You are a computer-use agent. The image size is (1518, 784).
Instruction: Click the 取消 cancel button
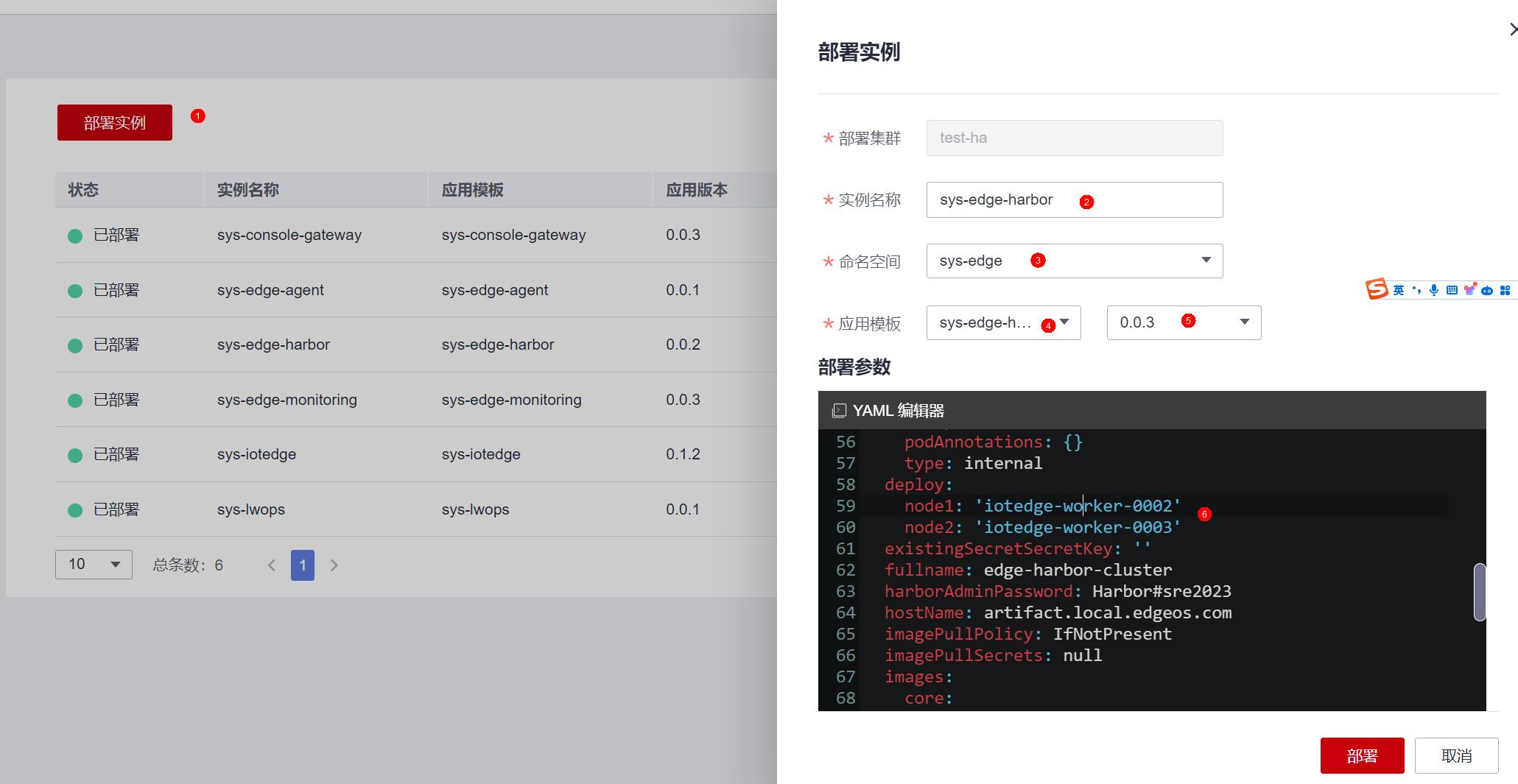[1457, 755]
